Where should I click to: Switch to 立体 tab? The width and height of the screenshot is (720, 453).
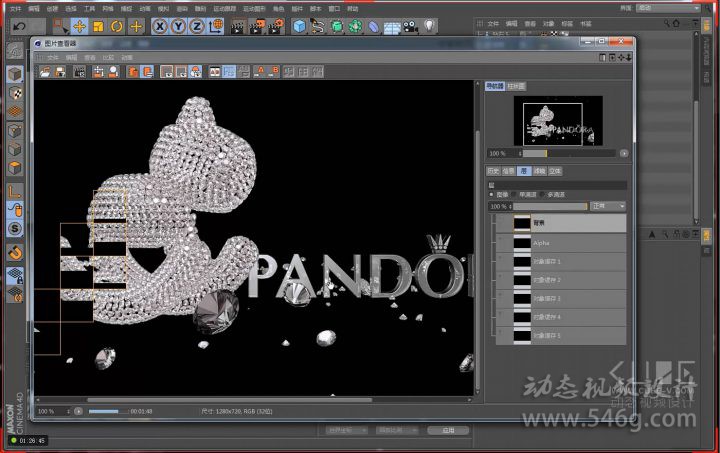pos(555,171)
